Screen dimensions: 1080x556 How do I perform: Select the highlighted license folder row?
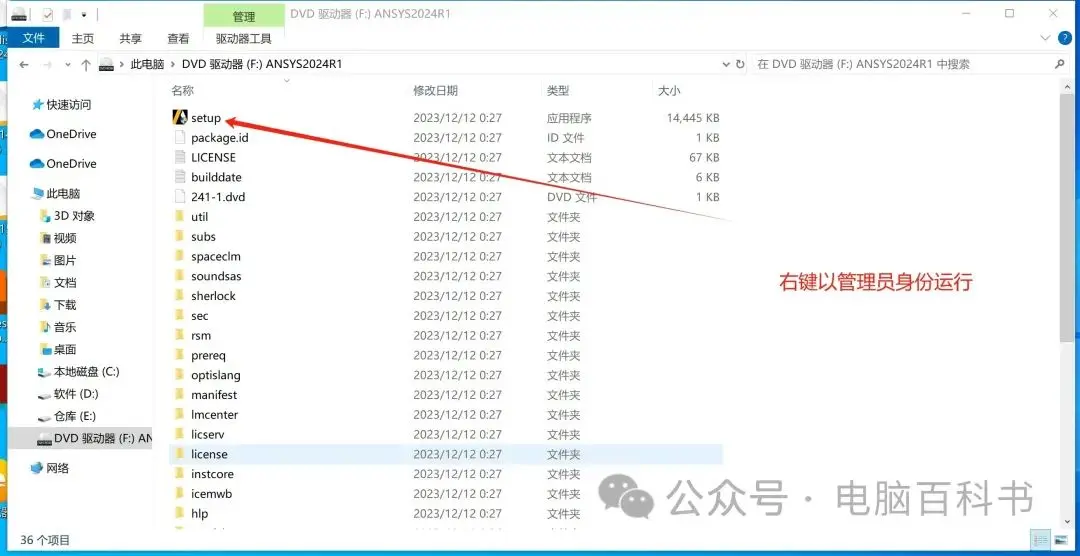[446, 455]
